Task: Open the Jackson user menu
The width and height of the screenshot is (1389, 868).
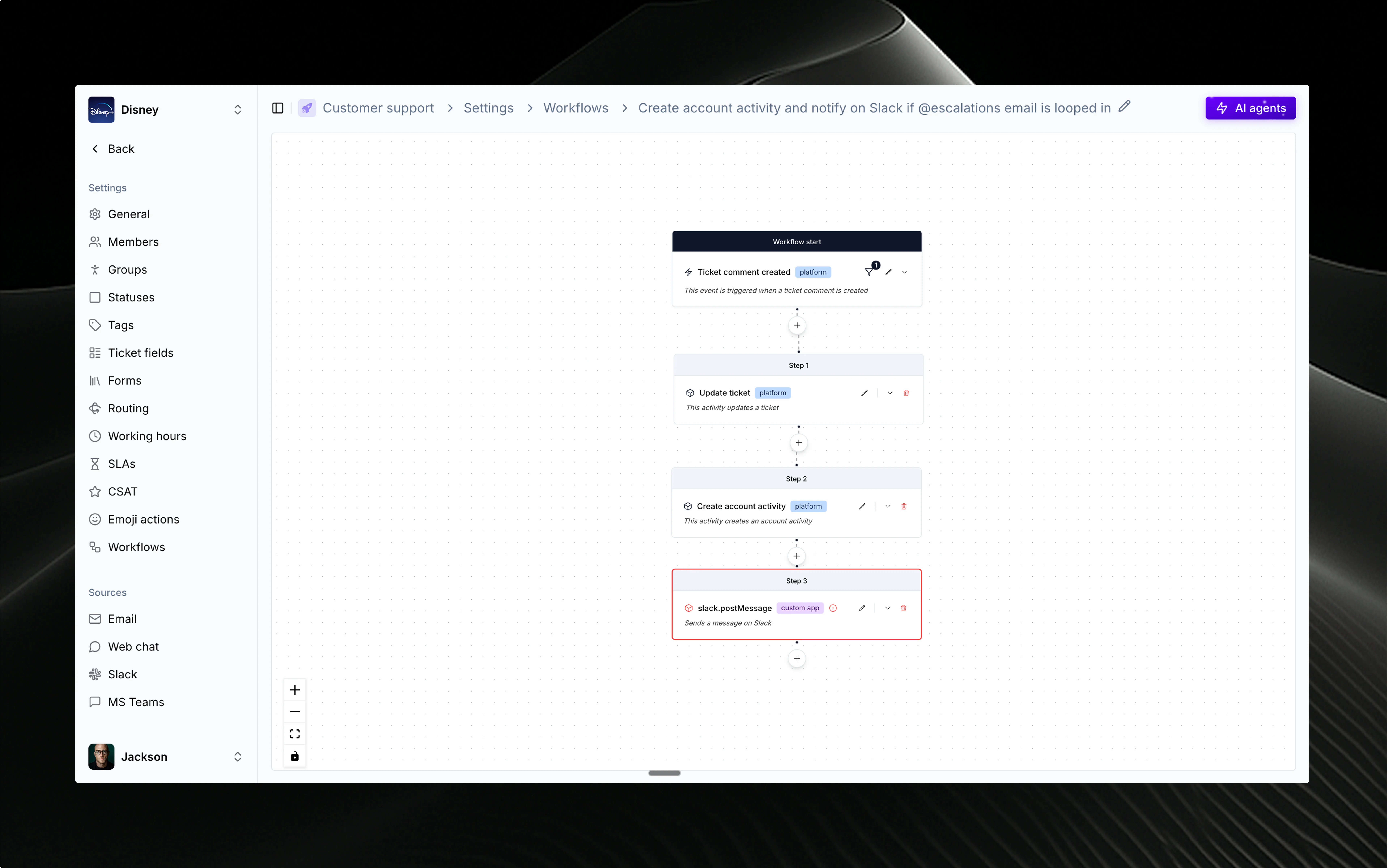Action: pos(166,757)
